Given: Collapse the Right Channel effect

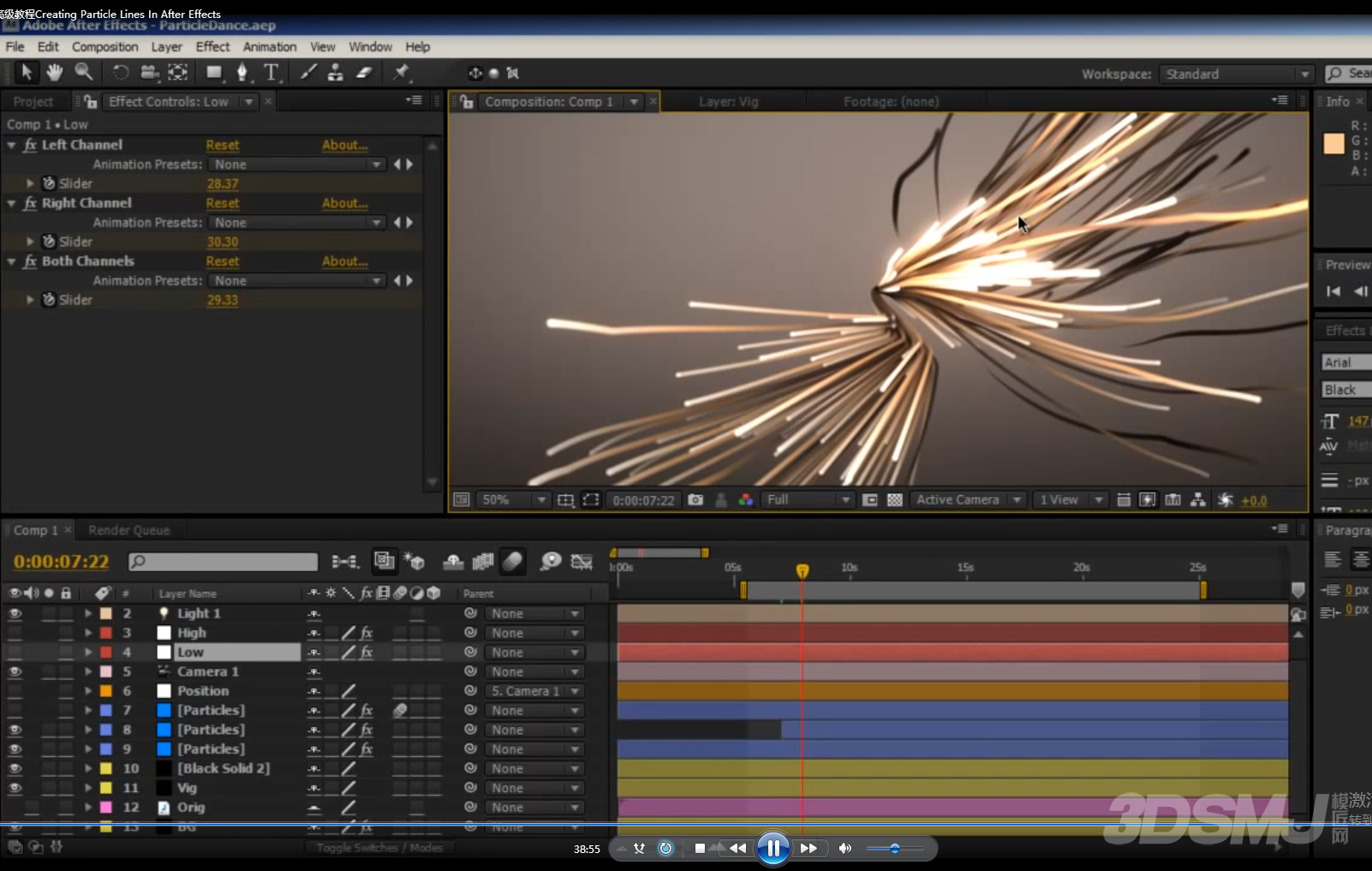Looking at the screenshot, I should (11, 204).
